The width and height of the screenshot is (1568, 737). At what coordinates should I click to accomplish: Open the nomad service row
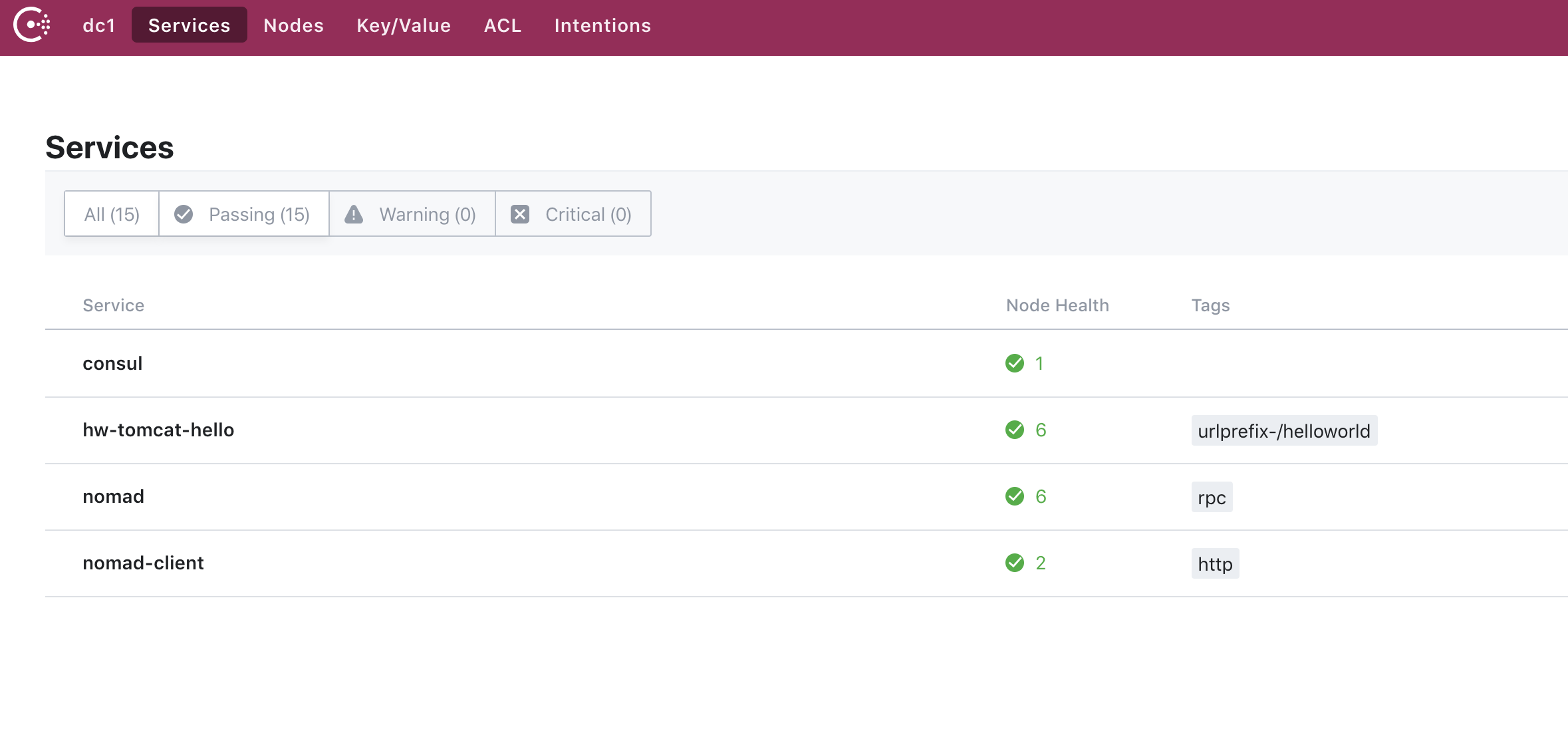(807, 497)
